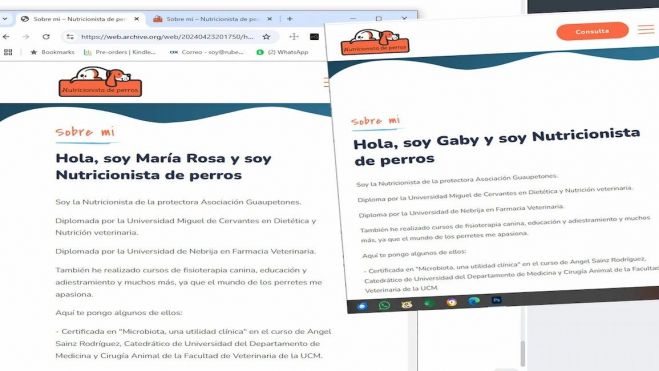The width and height of the screenshot is (659, 371).
Task: Open a new browser tab with plus button
Action: click(x=290, y=19)
